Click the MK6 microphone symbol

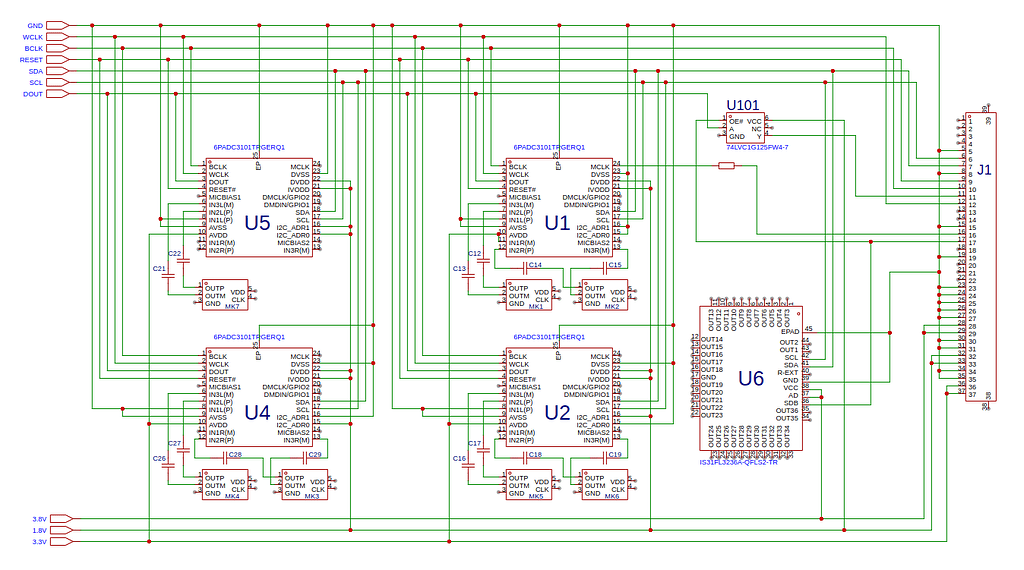605,484
